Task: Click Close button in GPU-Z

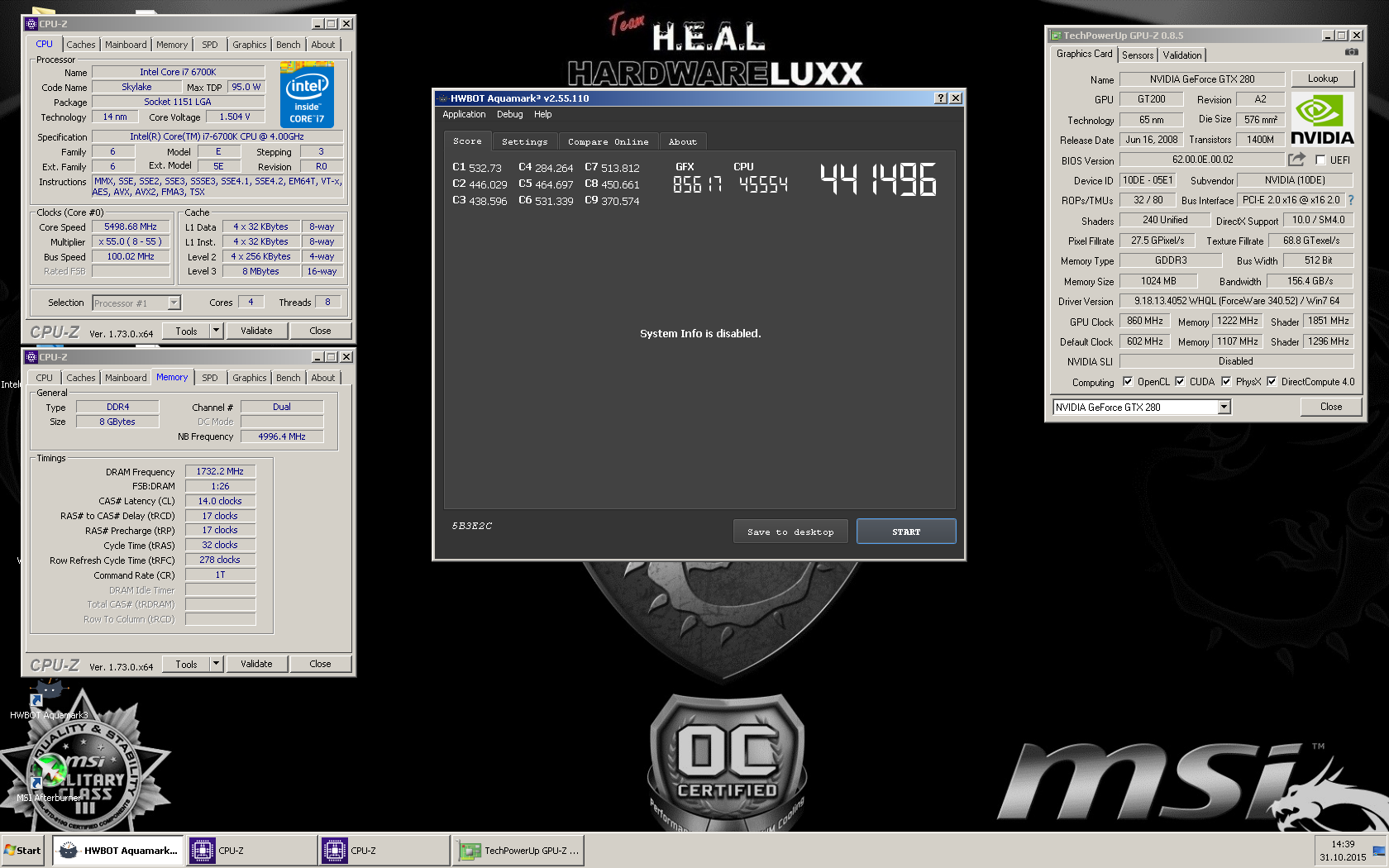Action: [x=1331, y=407]
